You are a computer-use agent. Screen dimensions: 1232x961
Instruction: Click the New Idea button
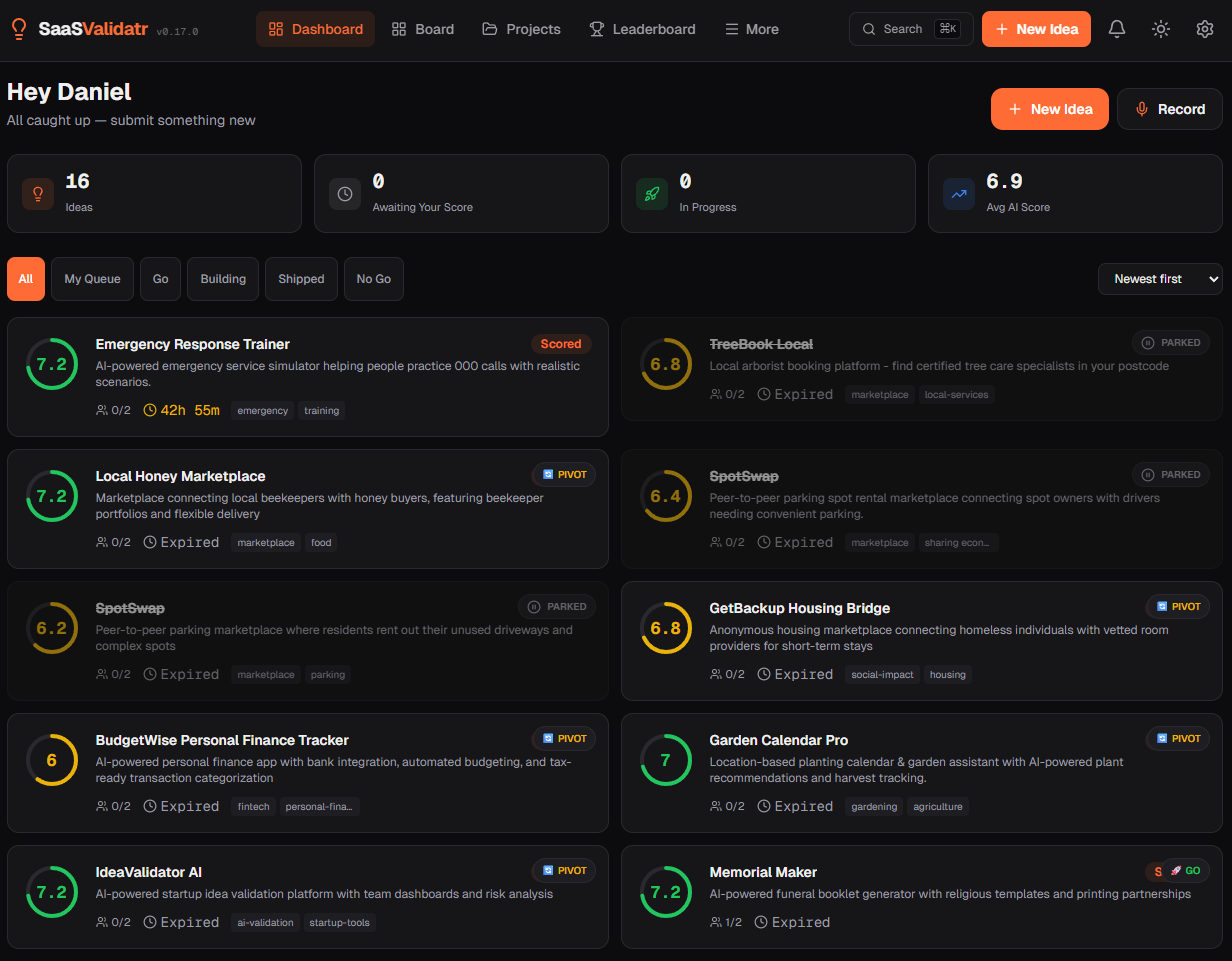(x=1036, y=29)
